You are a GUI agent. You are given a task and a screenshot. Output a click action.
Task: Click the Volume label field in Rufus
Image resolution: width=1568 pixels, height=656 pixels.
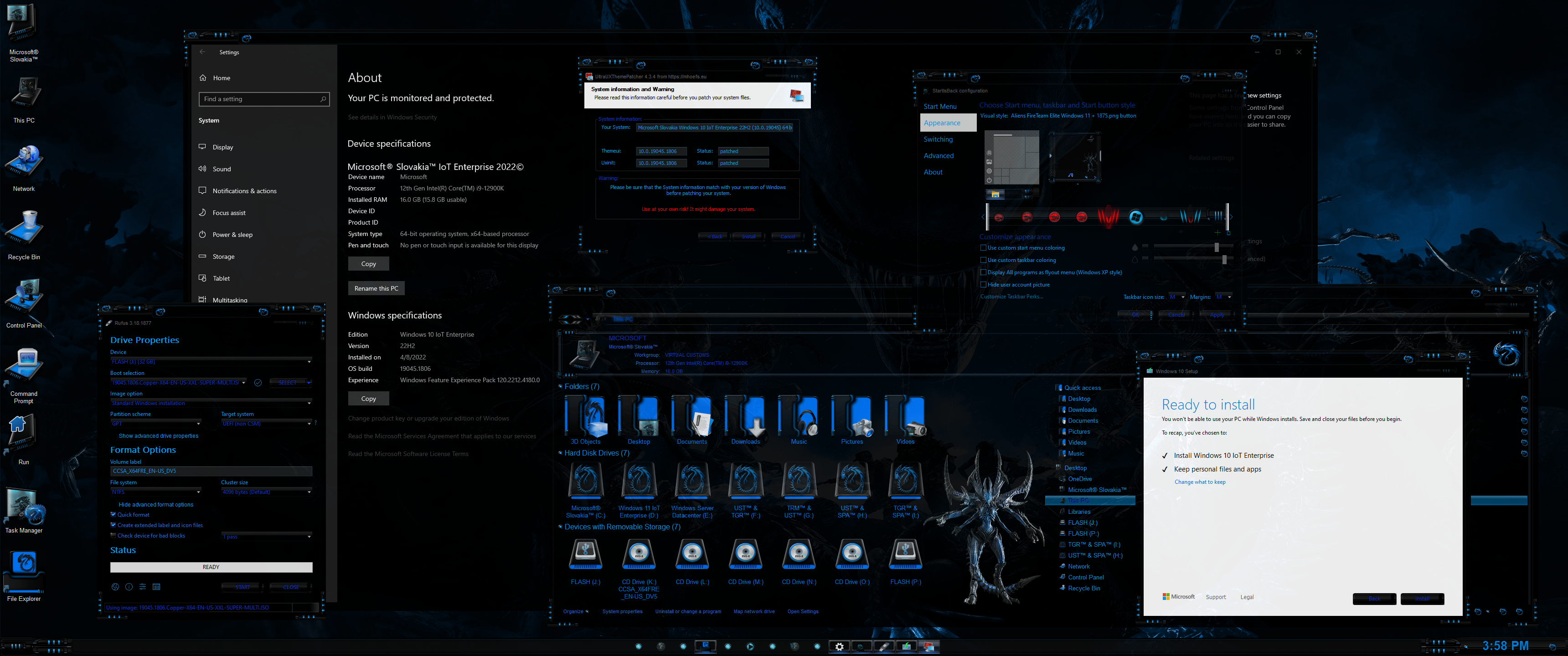pos(211,471)
